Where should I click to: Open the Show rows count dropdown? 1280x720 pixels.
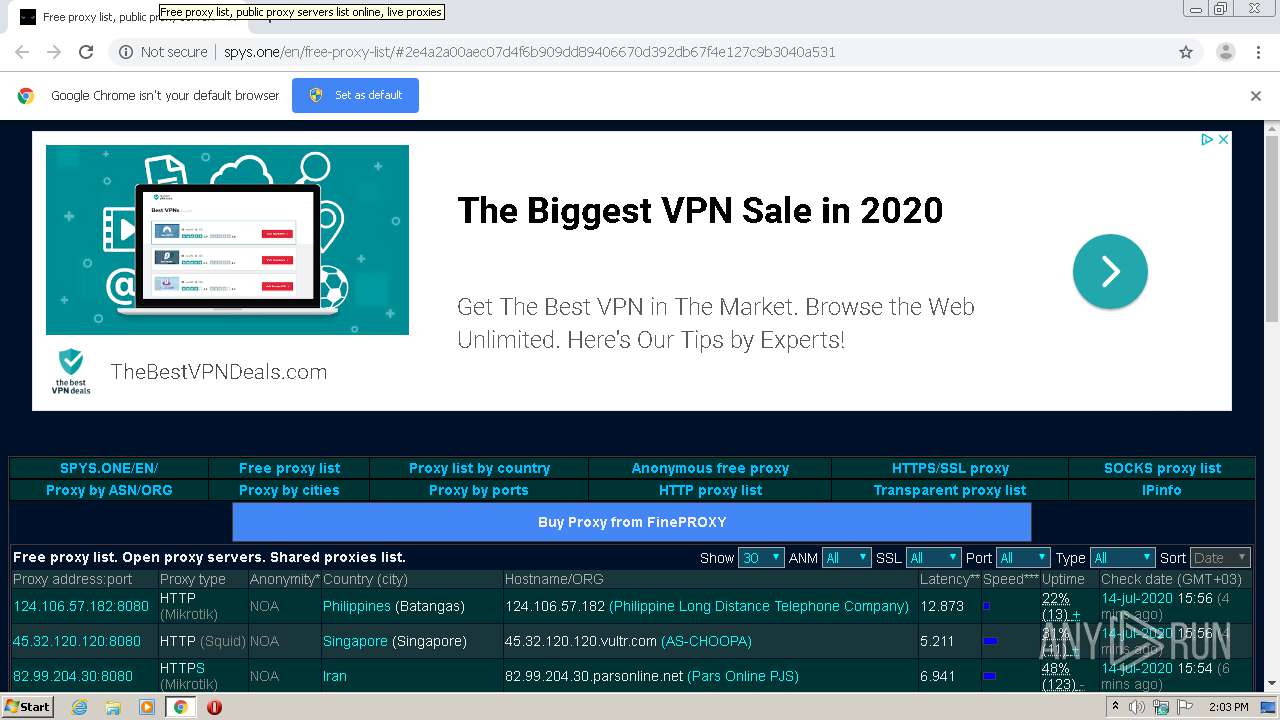click(761, 558)
